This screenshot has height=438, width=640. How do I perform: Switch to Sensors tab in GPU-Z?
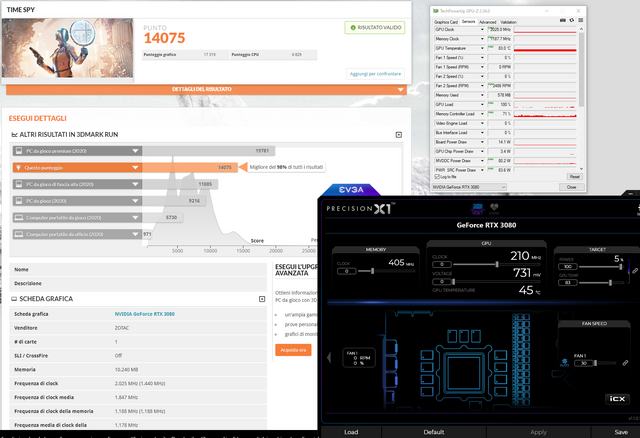(x=468, y=22)
